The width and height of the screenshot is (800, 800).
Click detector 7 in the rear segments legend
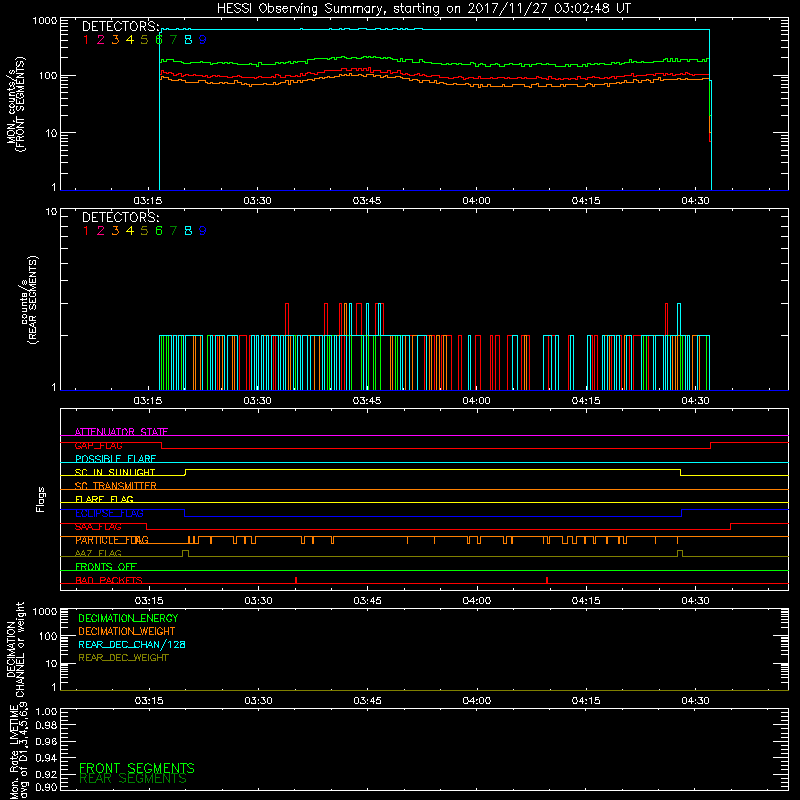pyautogui.click(x=173, y=231)
